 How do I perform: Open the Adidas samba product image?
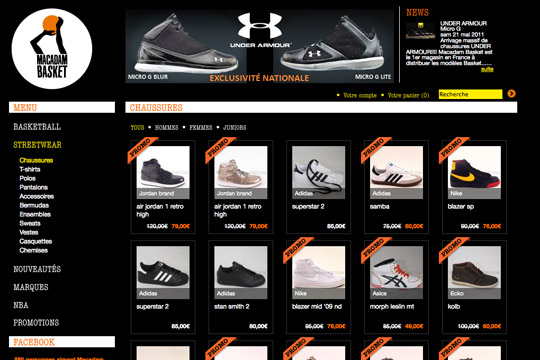click(396, 172)
